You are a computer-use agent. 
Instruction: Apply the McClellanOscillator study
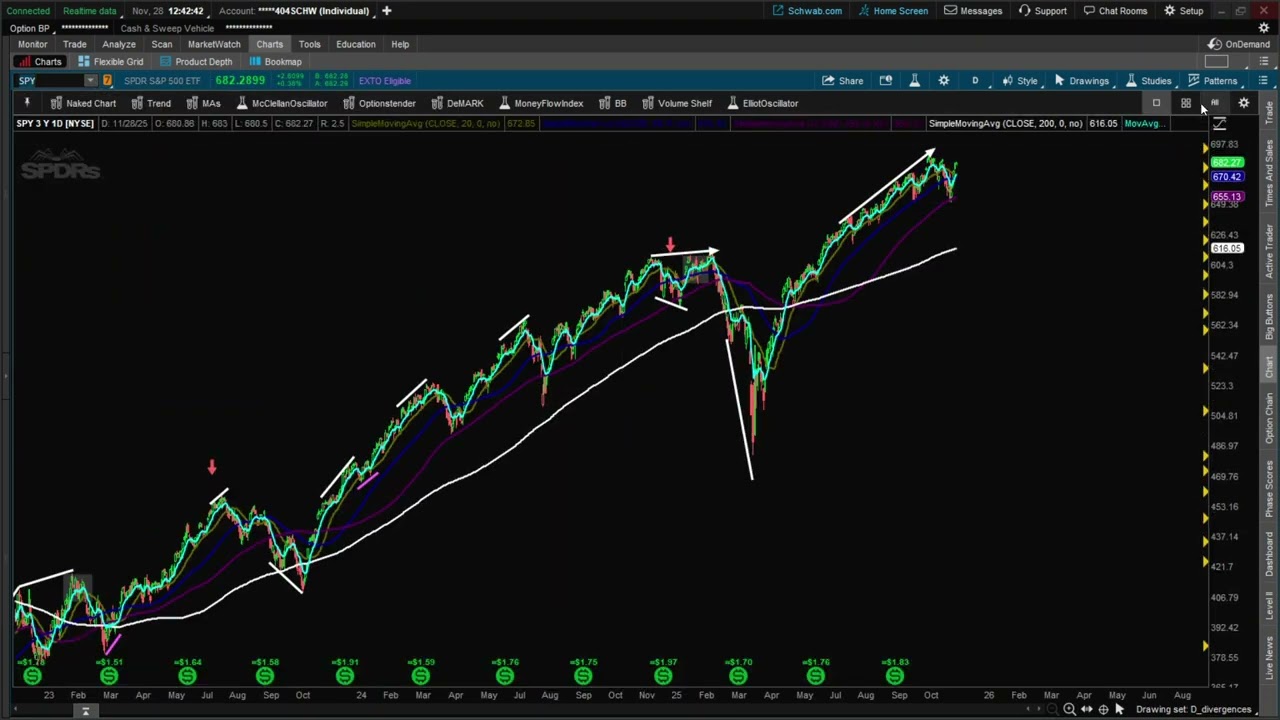(x=281, y=103)
